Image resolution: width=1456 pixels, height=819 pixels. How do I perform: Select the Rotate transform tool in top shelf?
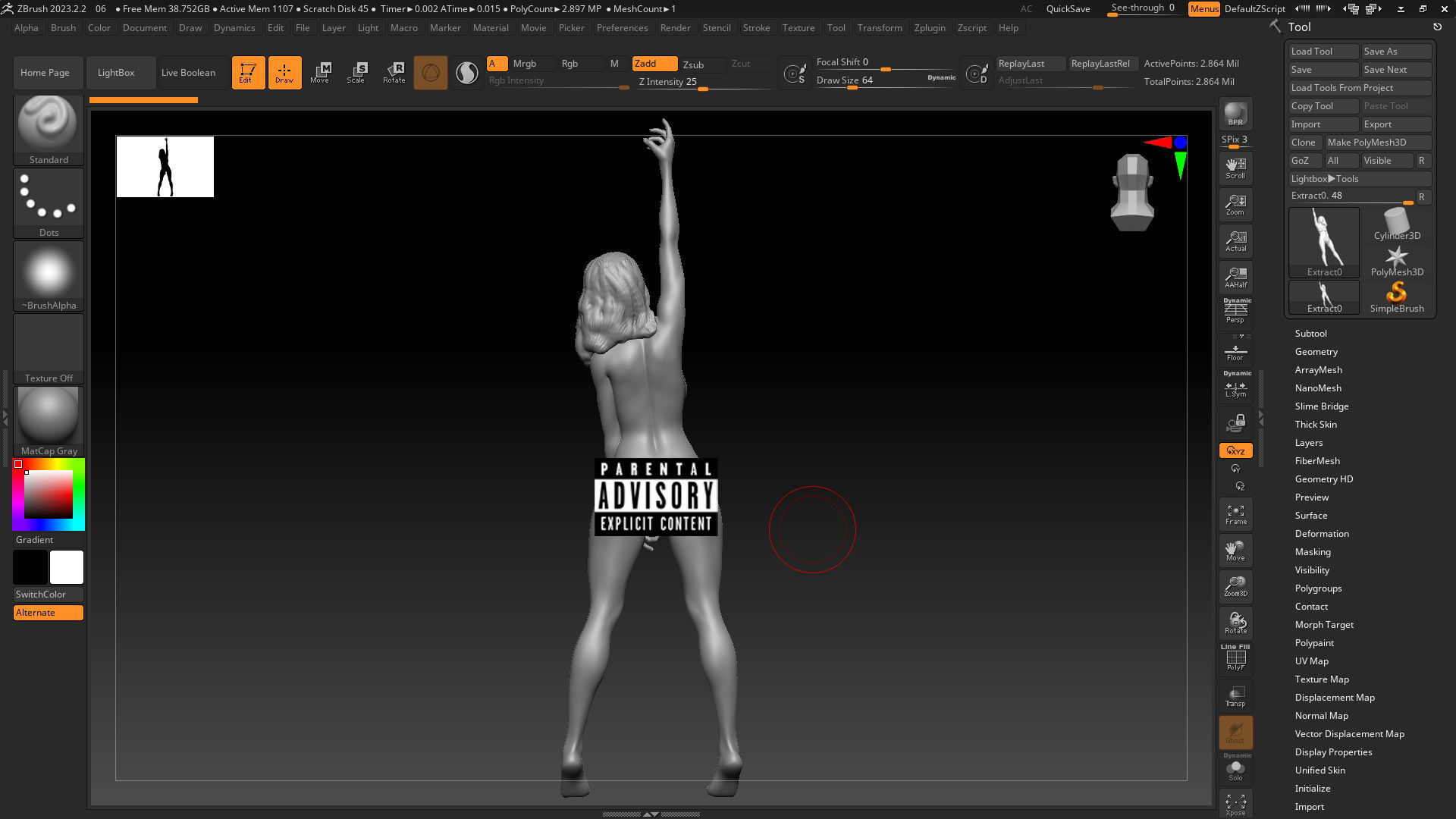point(394,73)
